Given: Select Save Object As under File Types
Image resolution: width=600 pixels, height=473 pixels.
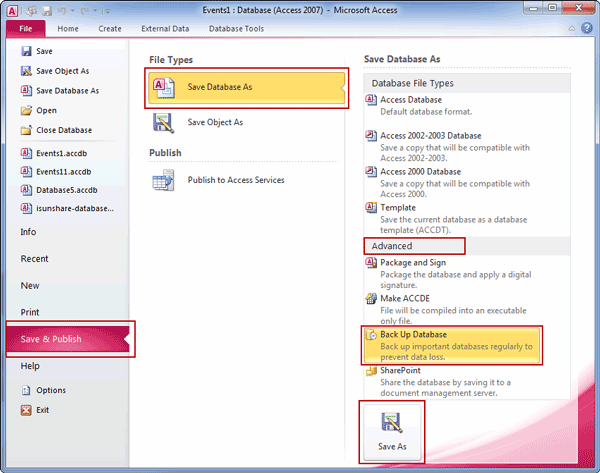Looking at the screenshot, I should tap(215, 122).
